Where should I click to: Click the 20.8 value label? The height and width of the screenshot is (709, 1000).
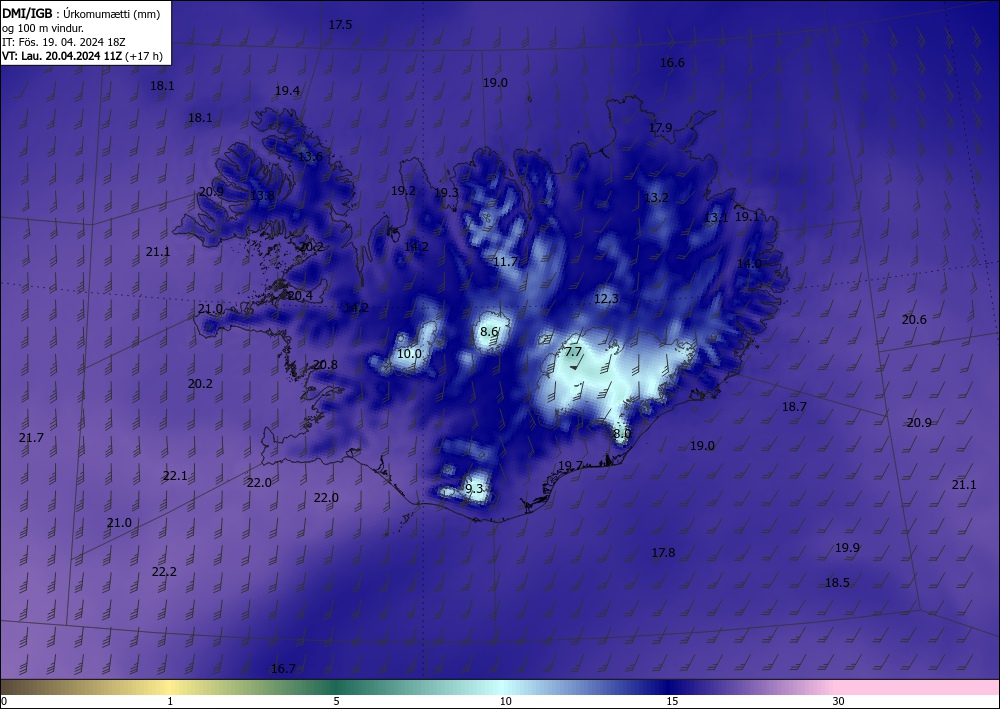[325, 365]
